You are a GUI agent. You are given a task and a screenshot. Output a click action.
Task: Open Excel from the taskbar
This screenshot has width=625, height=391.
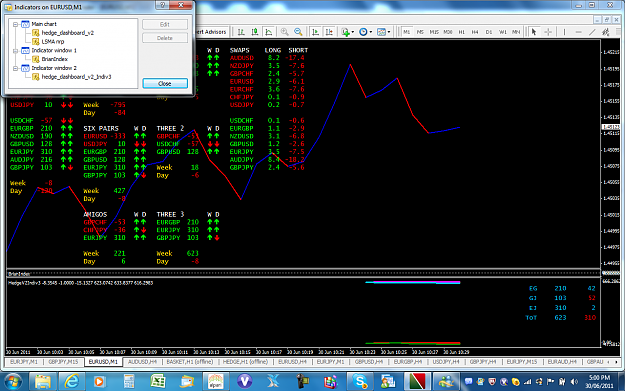pos(158,381)
